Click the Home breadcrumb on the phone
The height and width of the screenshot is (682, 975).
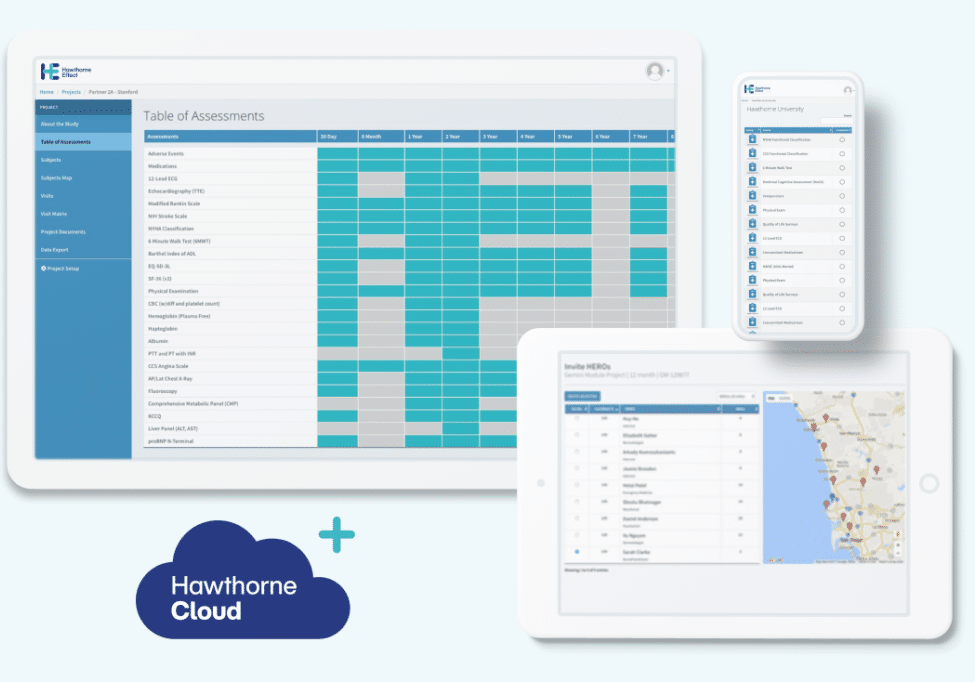[x=746, y=100]
